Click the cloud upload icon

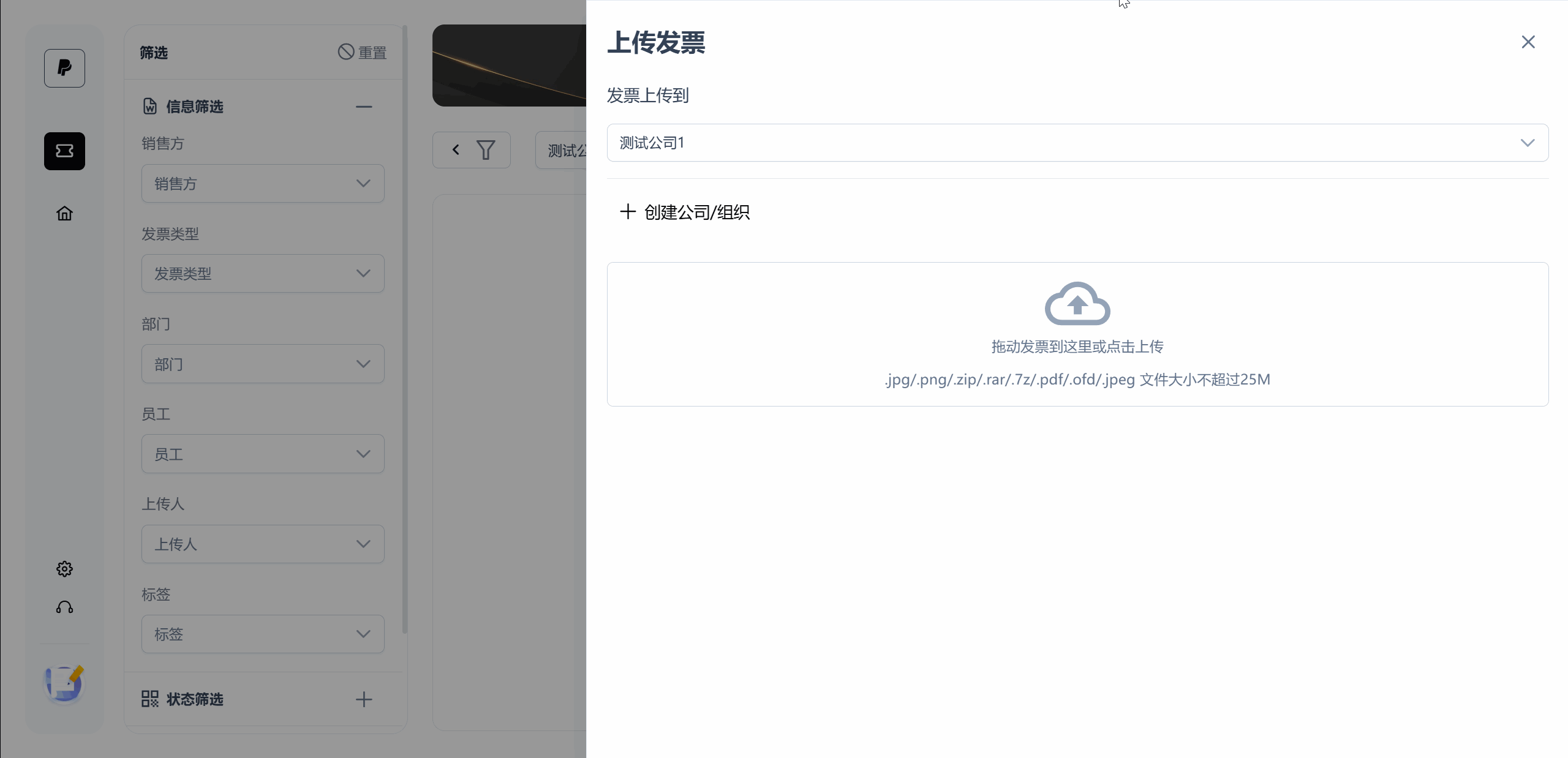(x=1077, y=304)
